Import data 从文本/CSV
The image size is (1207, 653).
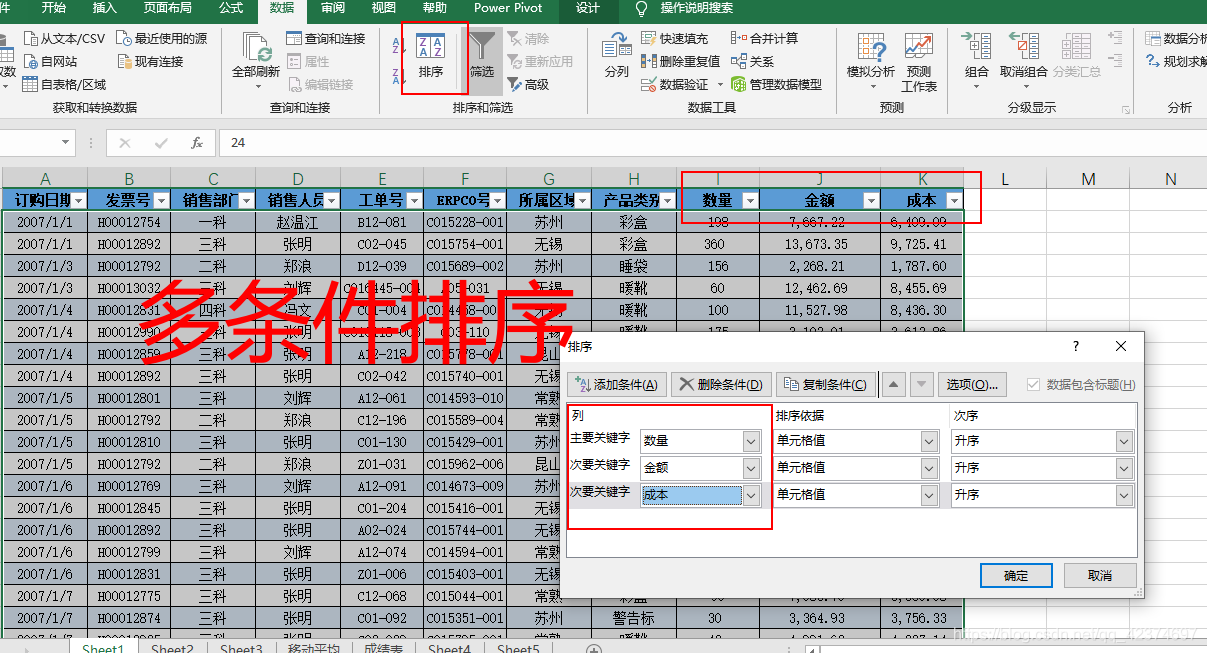click(x=64, y=38)
